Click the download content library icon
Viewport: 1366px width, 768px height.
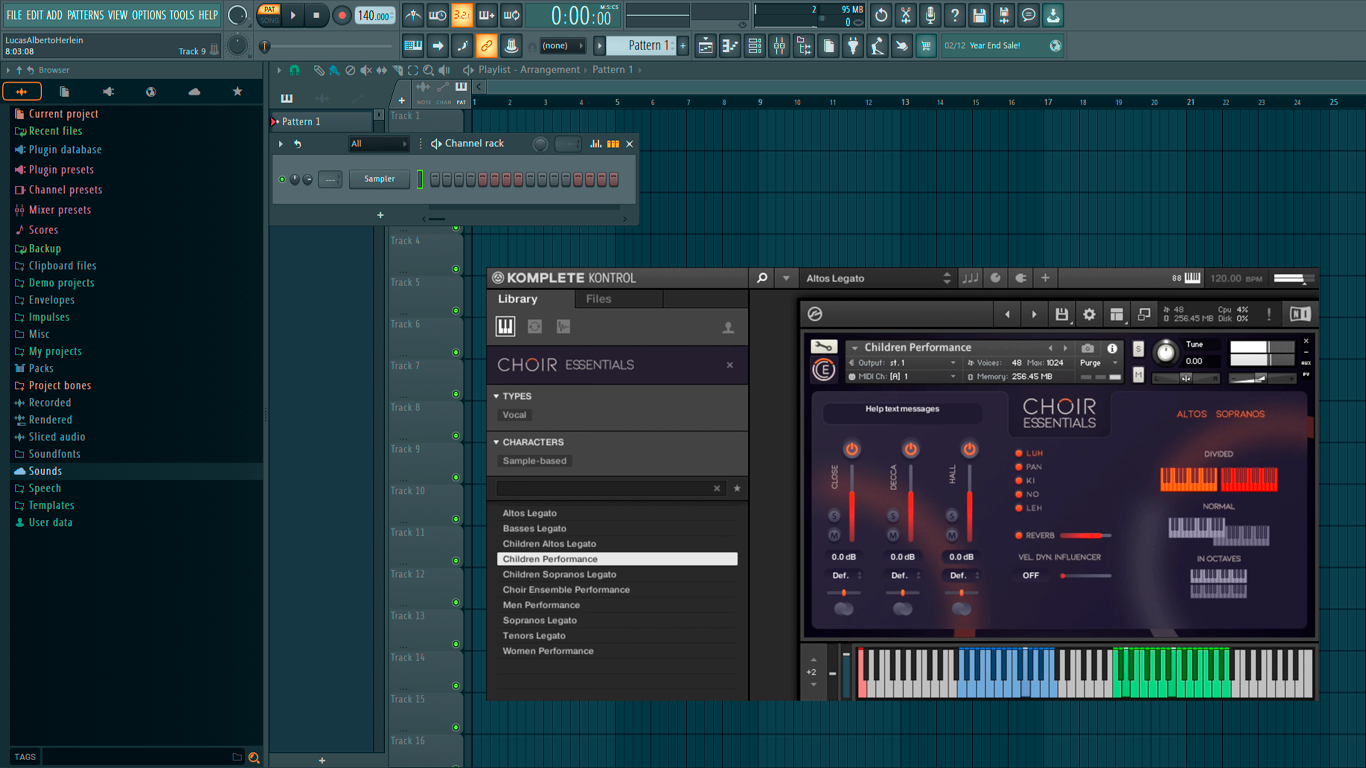(1053, 15)
